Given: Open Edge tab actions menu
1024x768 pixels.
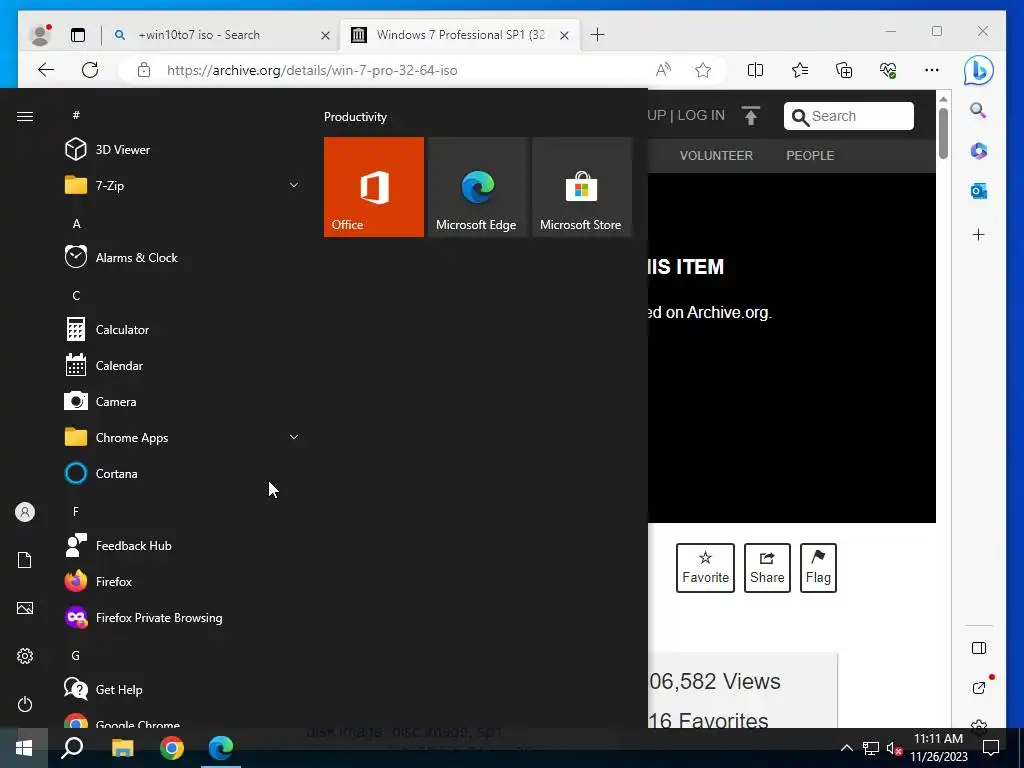Looking at the screenshot, I should click(x=78, y=35).
